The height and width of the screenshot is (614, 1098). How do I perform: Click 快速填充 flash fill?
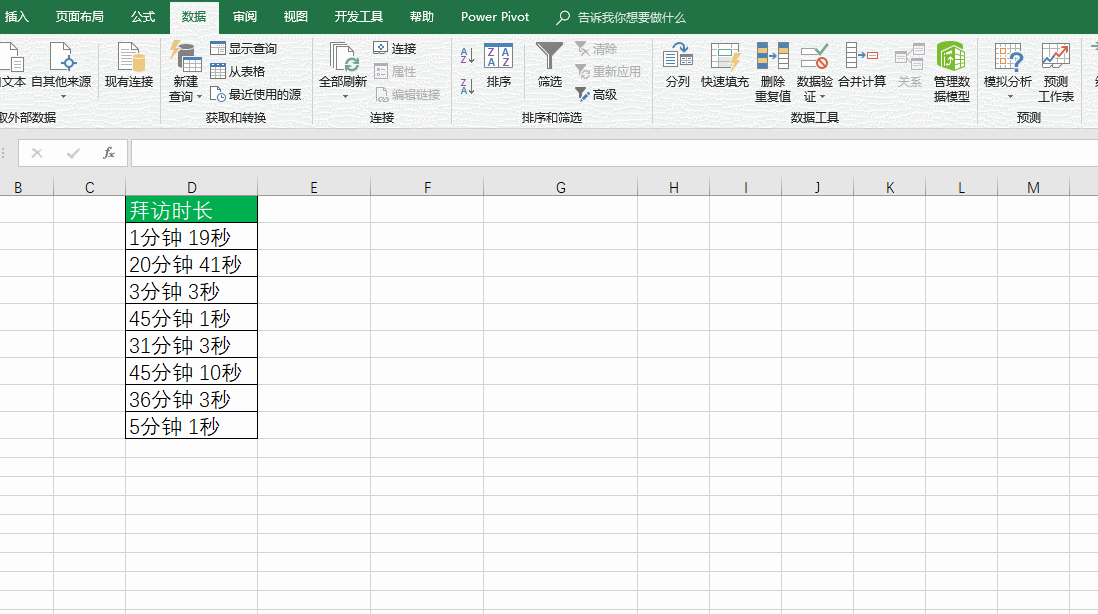coord(725,66)
